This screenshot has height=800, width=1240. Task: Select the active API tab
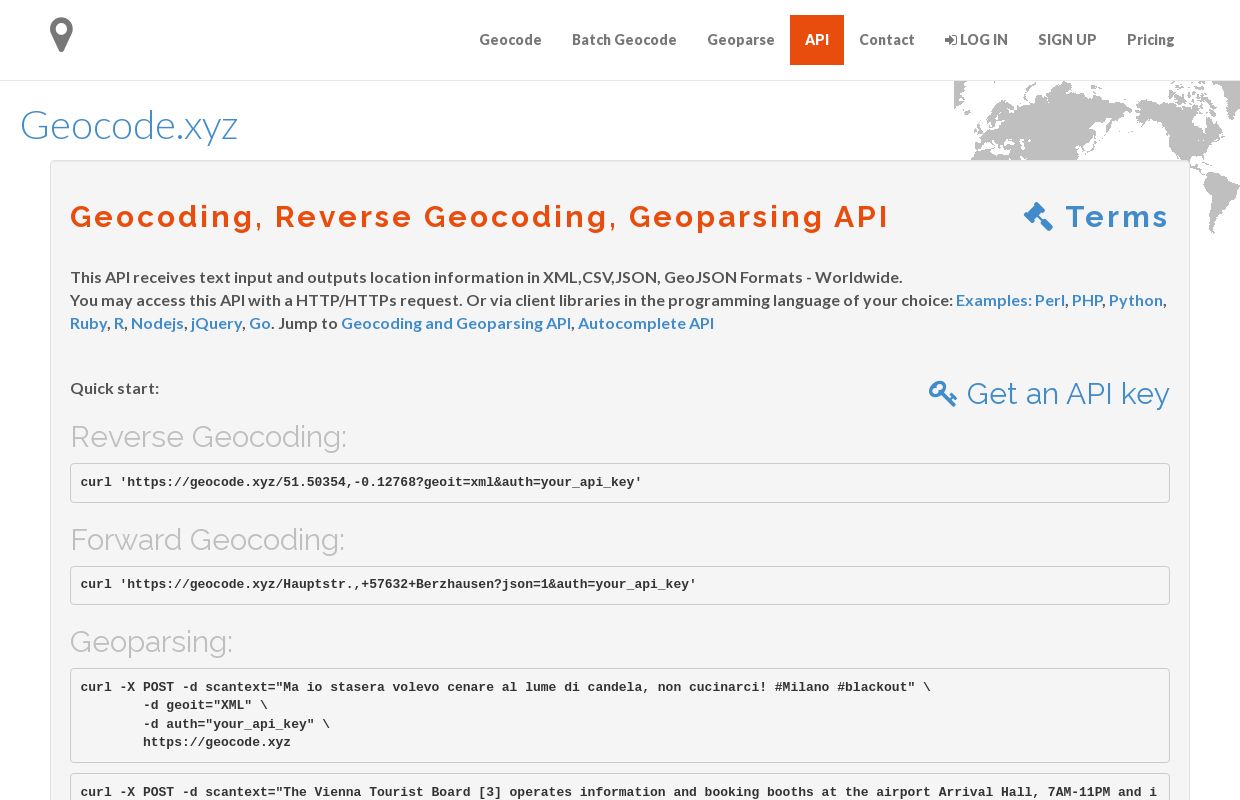[x=817, y=40]
